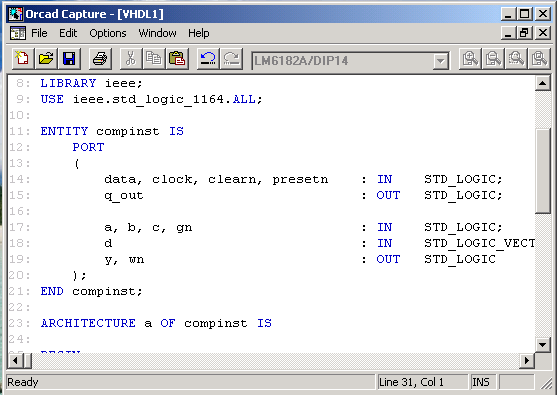Screen dimensions: 559x395
Task: Click the 'Ready' status bar text
Action: 22,382
